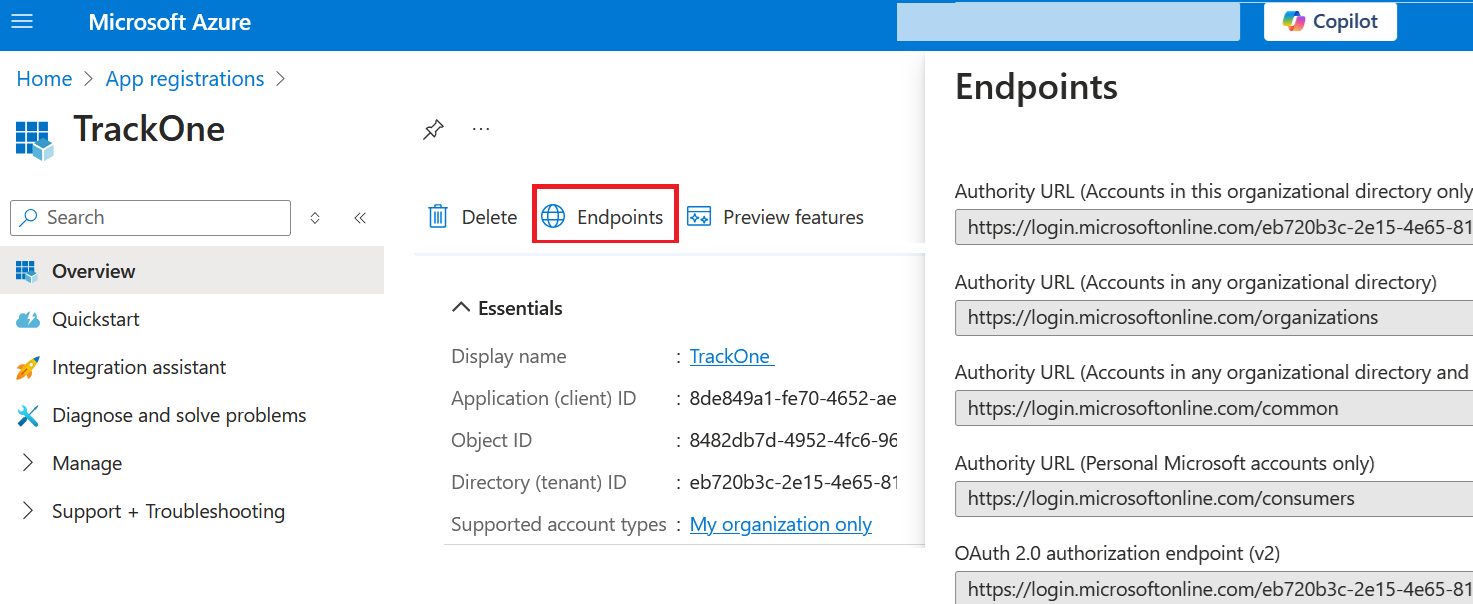Click the OAuth 2.0 authorization endpoint (v2) label
Screen dimensions: 1473x604
point(1117,553)
